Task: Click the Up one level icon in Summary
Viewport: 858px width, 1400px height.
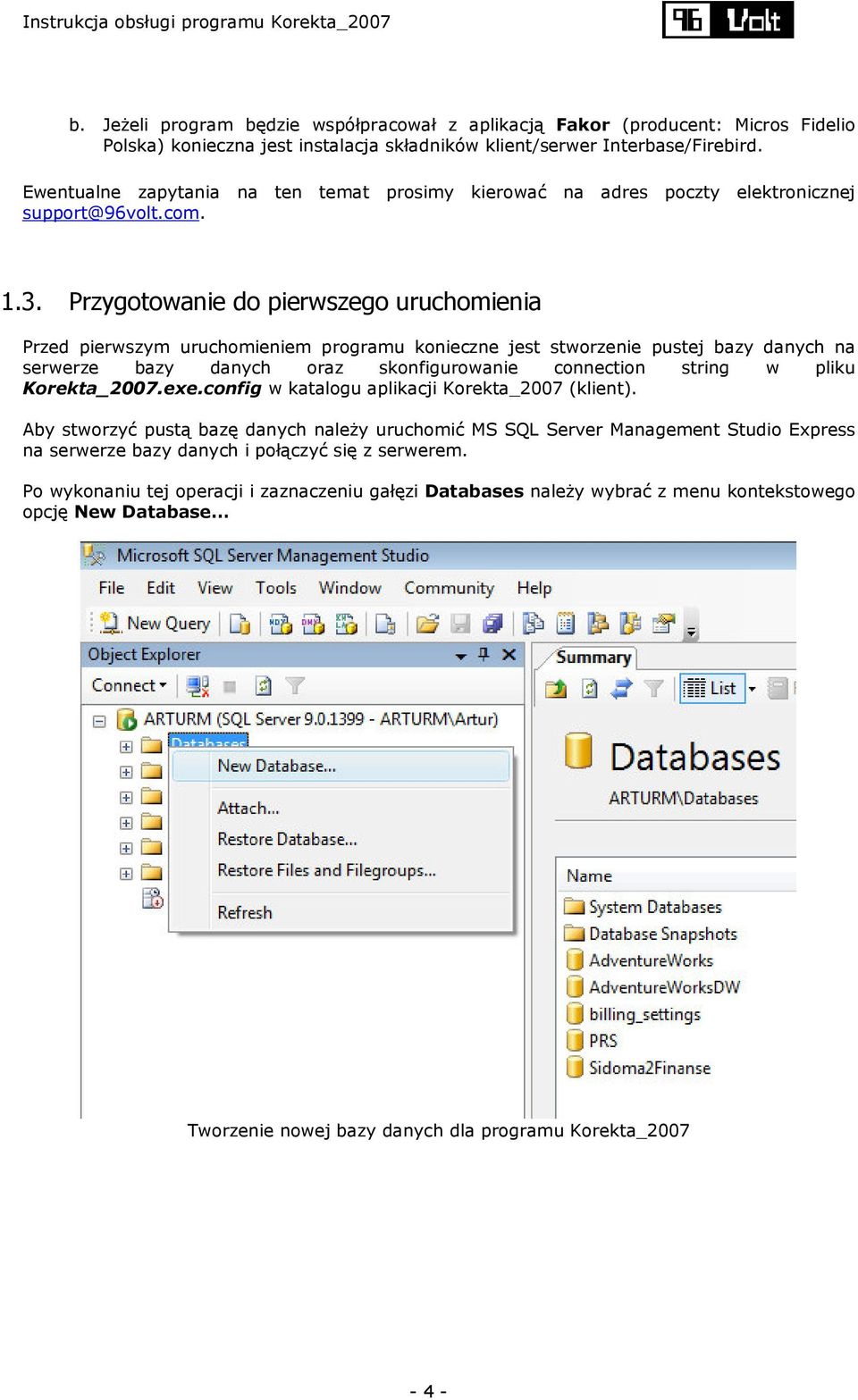Action: tap(556, 688)
